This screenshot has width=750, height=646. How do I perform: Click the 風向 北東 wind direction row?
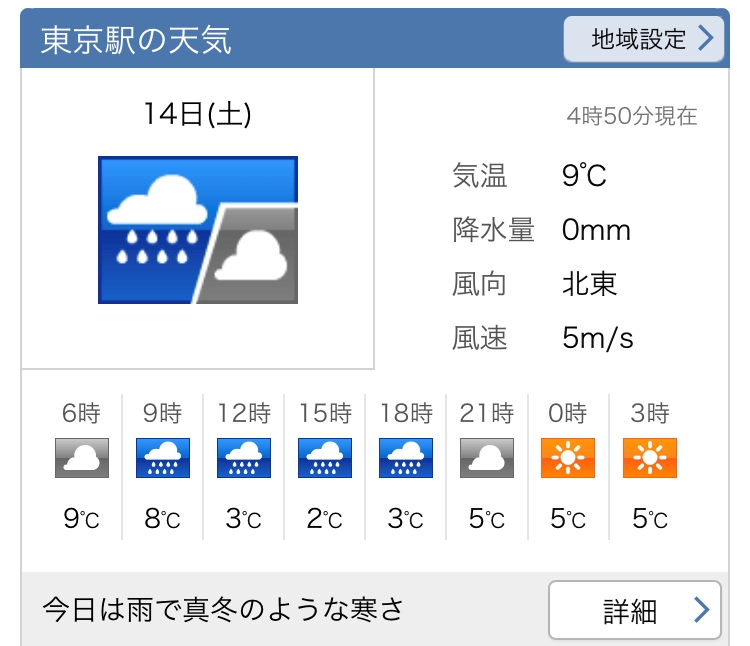click(x=535, y=284)
